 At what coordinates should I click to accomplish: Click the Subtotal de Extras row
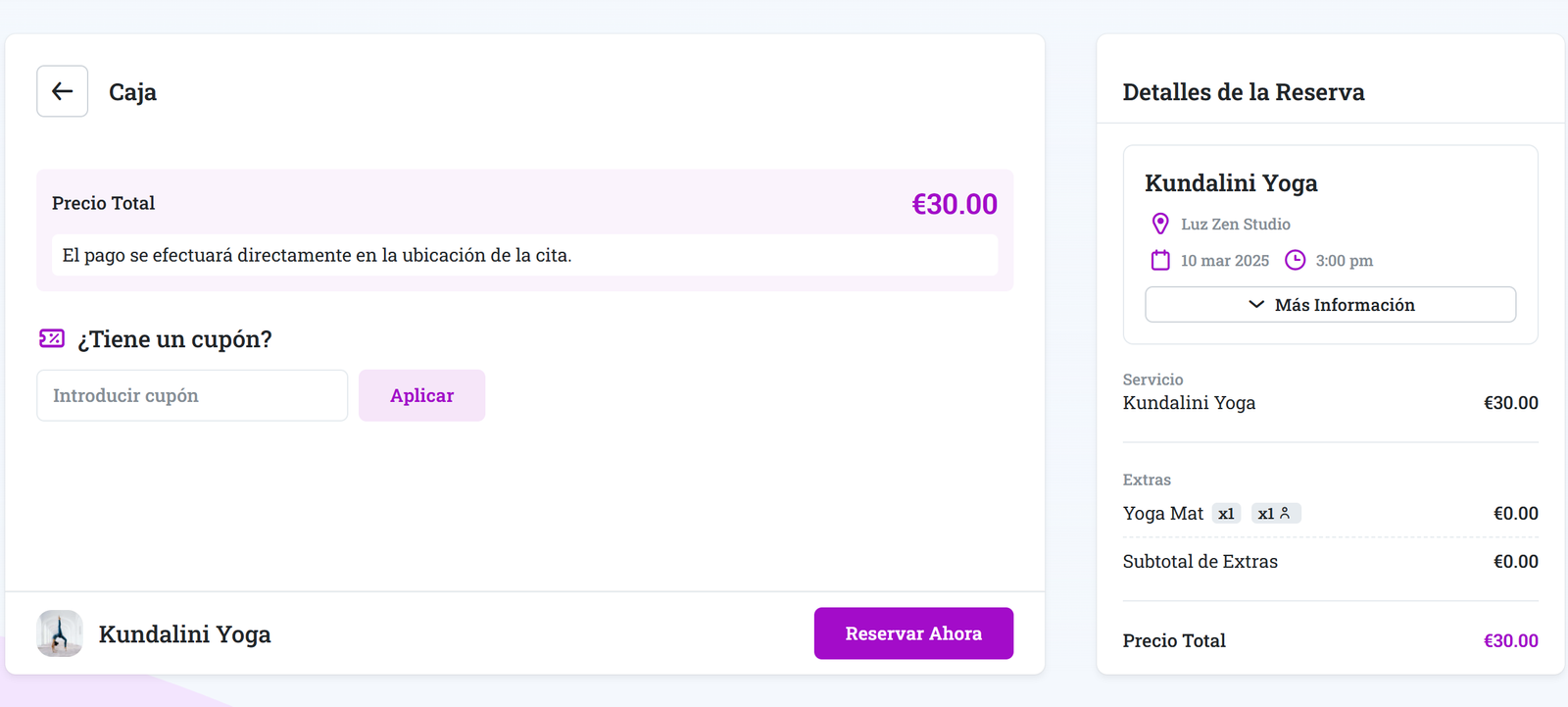1330,562
